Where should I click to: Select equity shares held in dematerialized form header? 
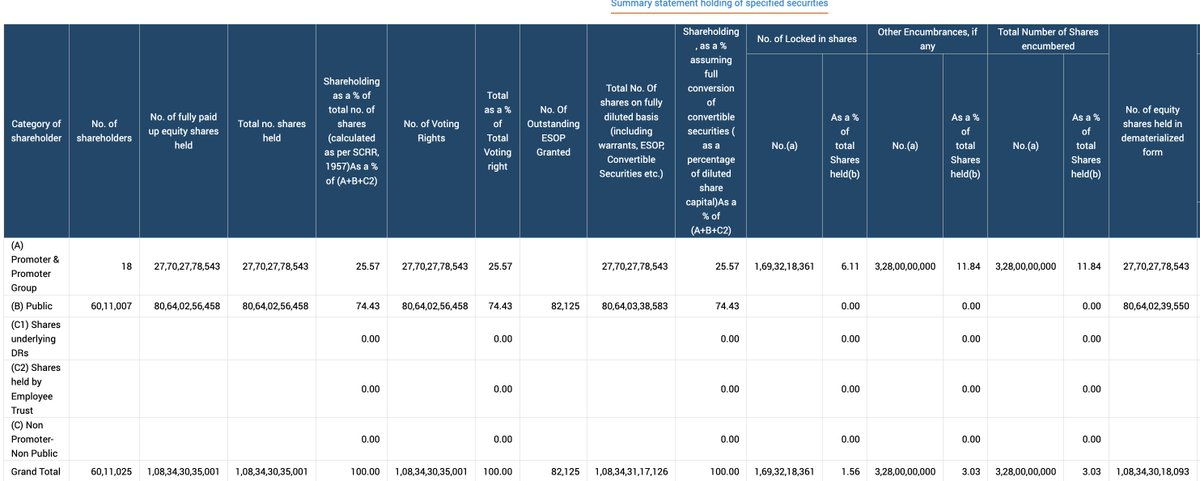(1153, 131)
